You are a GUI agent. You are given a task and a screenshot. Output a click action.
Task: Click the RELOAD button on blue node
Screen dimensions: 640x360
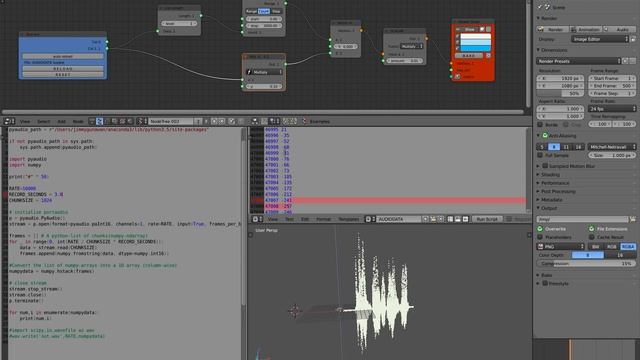pyautogui.click(x=63, y=69)
